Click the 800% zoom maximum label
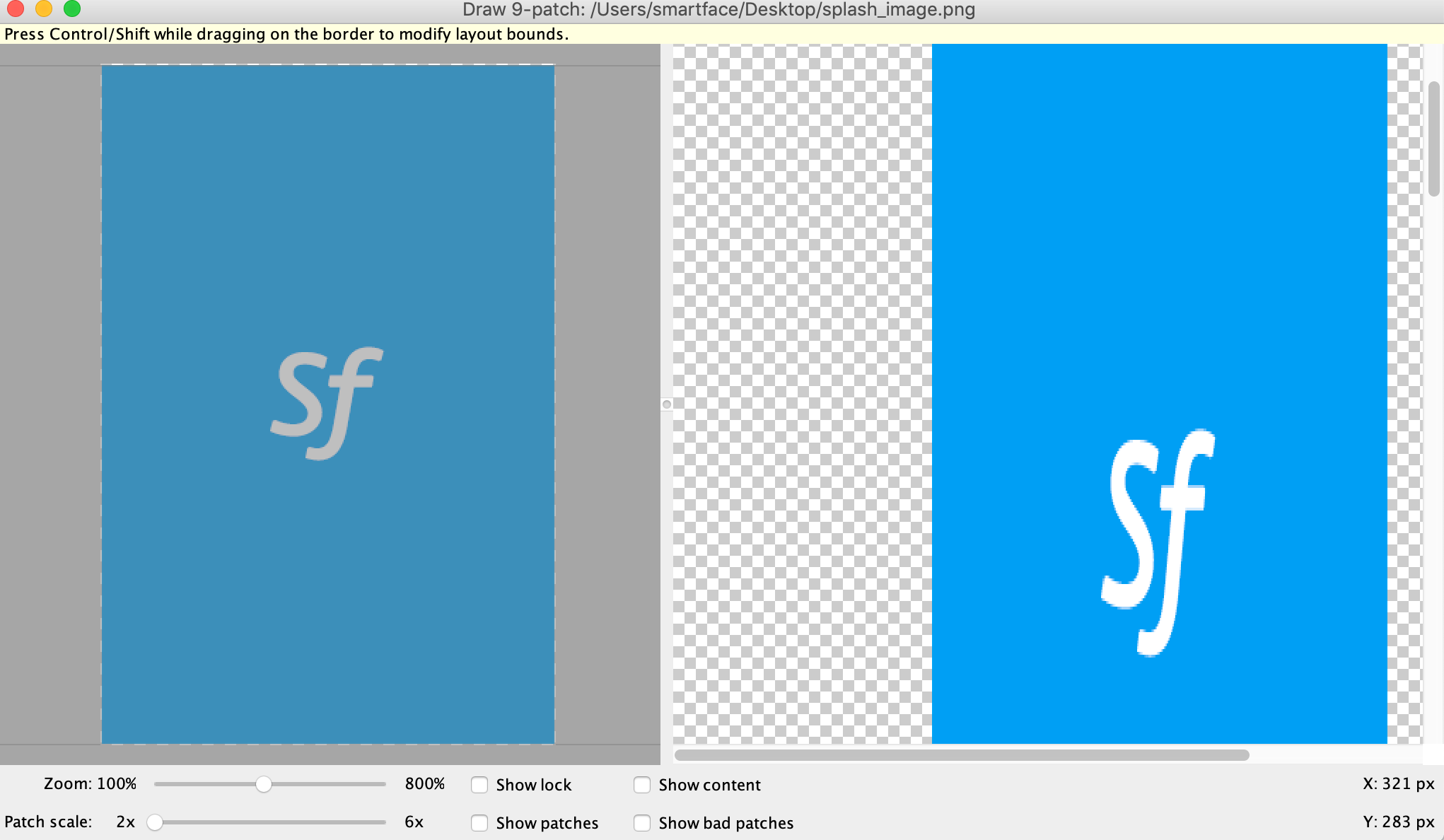This screenshot has width=1444, height=840. point(425,783)
